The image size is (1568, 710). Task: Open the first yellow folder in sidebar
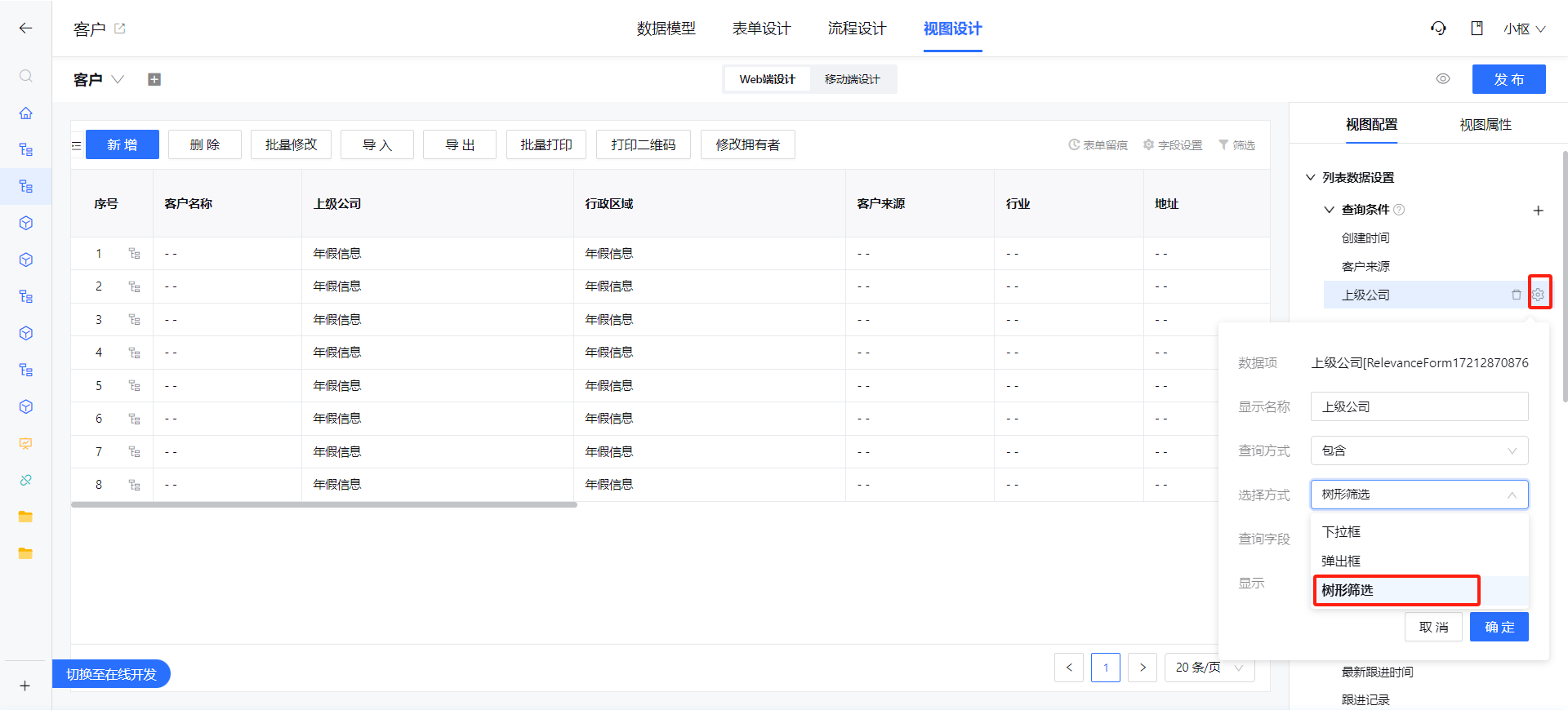26,517
